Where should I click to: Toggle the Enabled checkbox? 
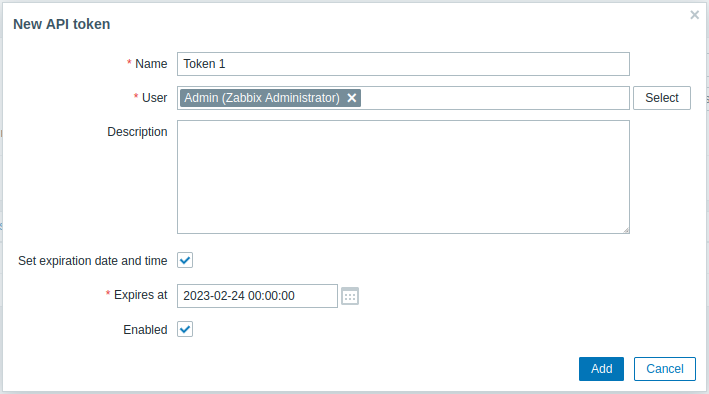pos(185,329)
